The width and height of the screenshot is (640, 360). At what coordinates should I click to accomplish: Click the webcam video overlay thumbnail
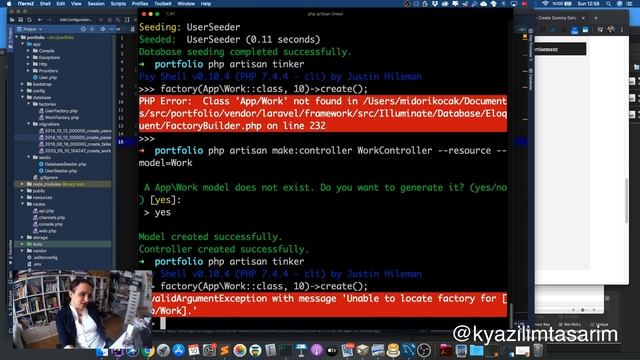[x=82, y=309]
